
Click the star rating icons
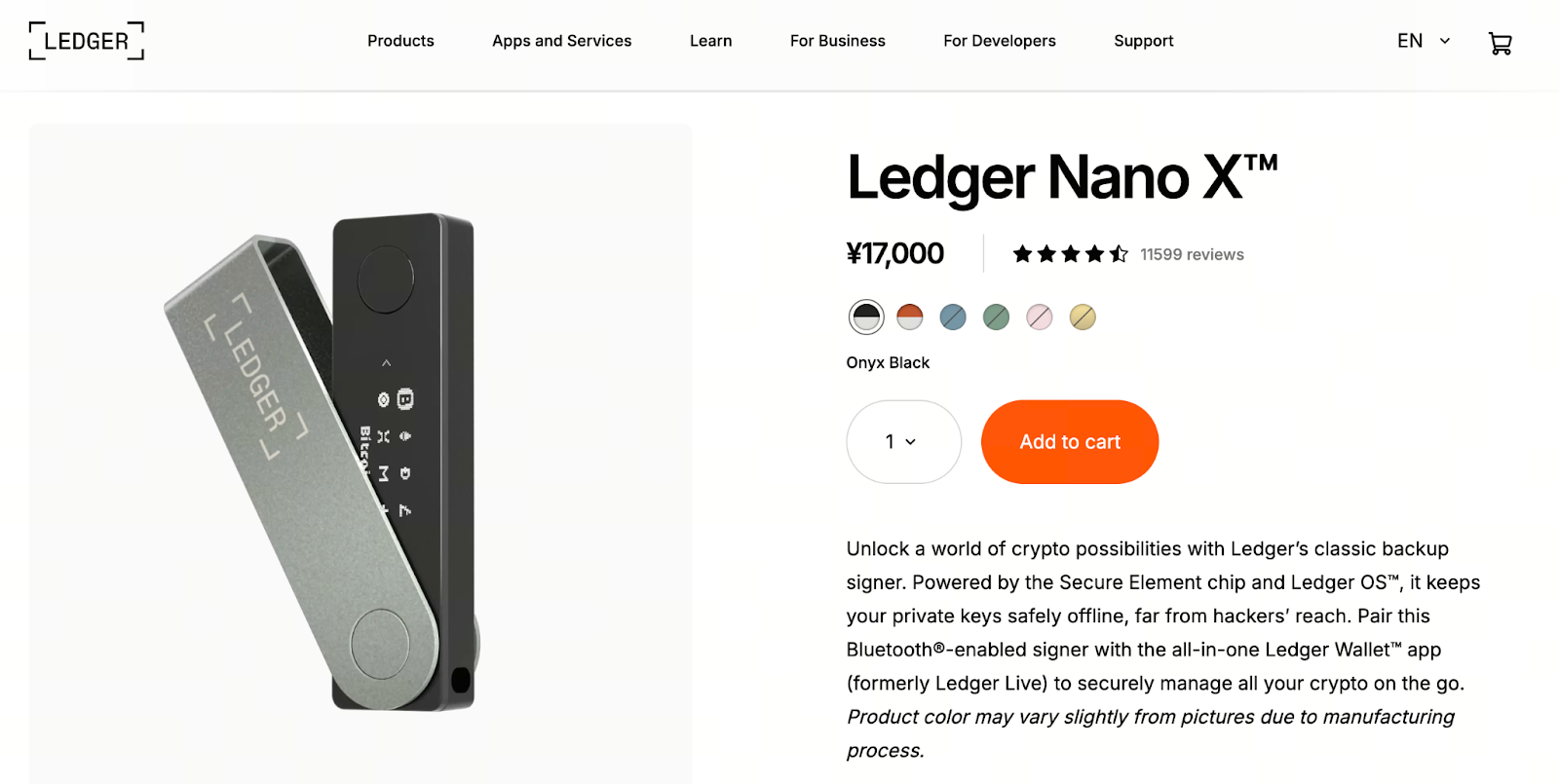tap(1070, 254)
